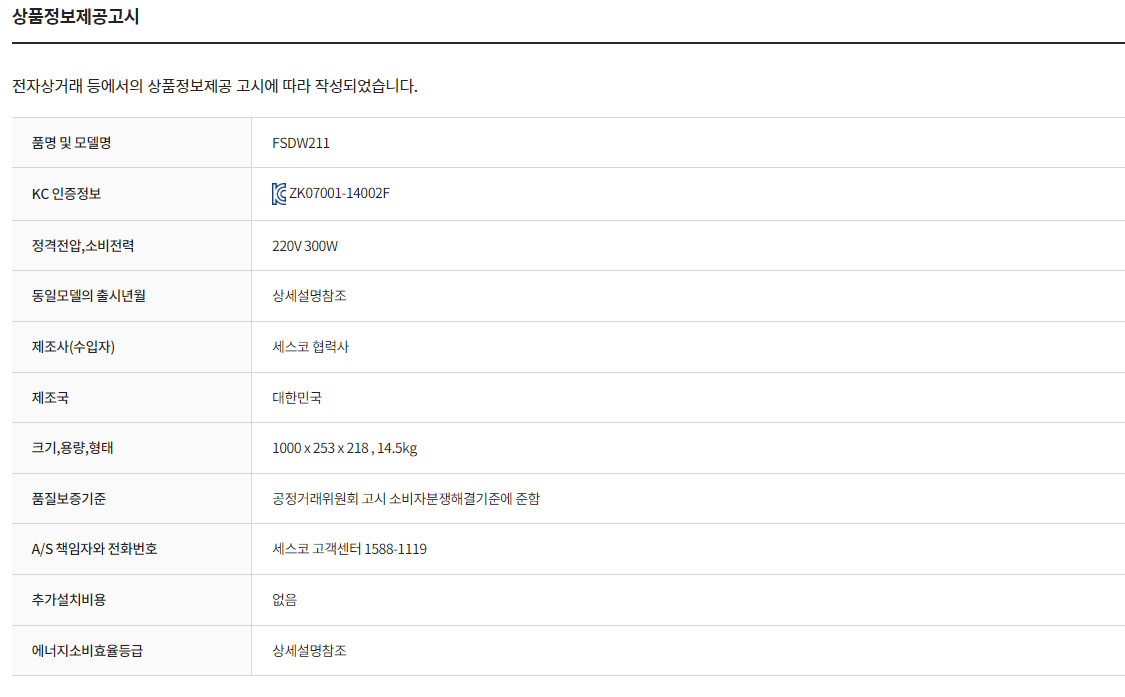This screenshot has height=697, width=1125.
Task: Click 상세설명참조 in the 동일모델의 출시년월 row
Action: pyautogui.click(x=310, y=296)
